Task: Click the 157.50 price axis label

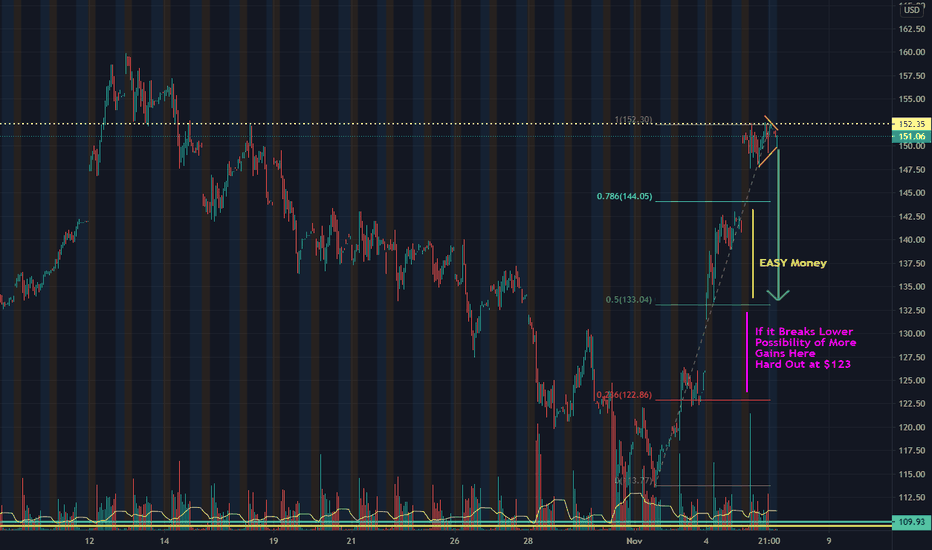Action: (912, 76)
